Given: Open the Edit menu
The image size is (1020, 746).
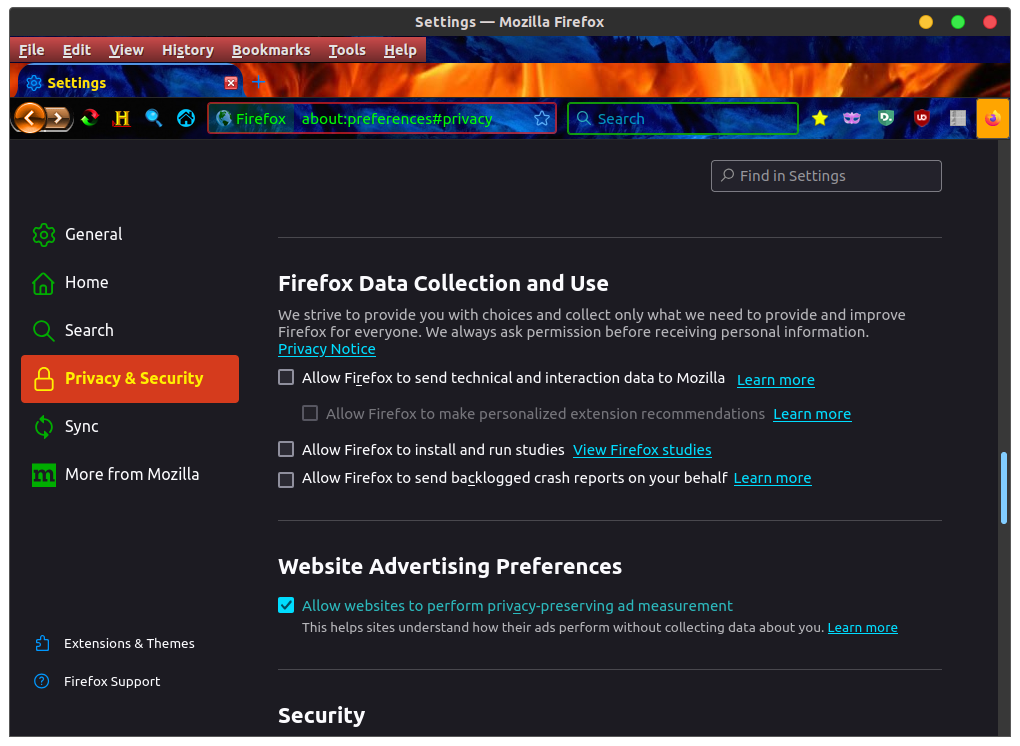Looking at the screenshot, I should pos(77,50).
